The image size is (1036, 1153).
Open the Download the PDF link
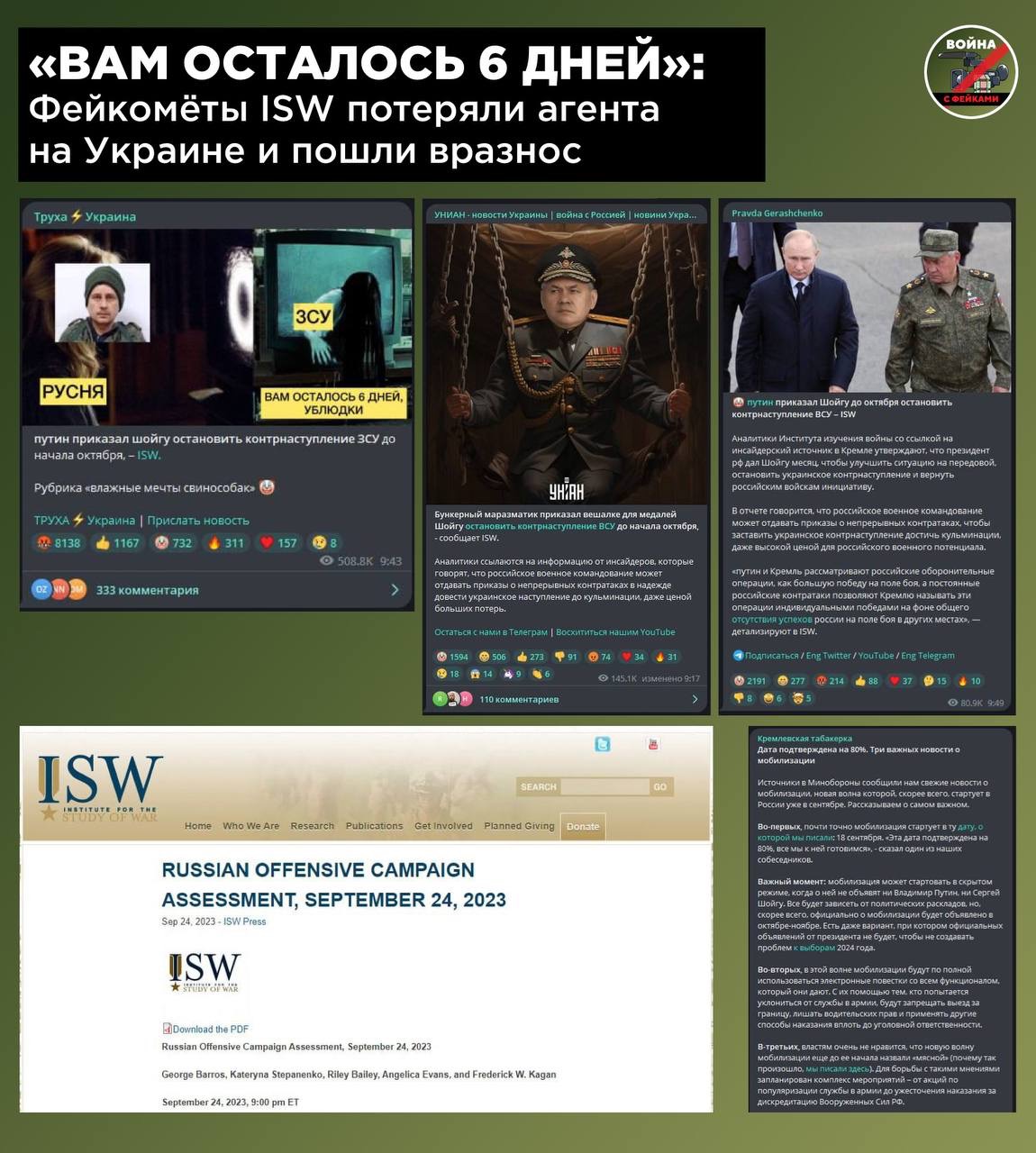click(x=211, y=1029)
